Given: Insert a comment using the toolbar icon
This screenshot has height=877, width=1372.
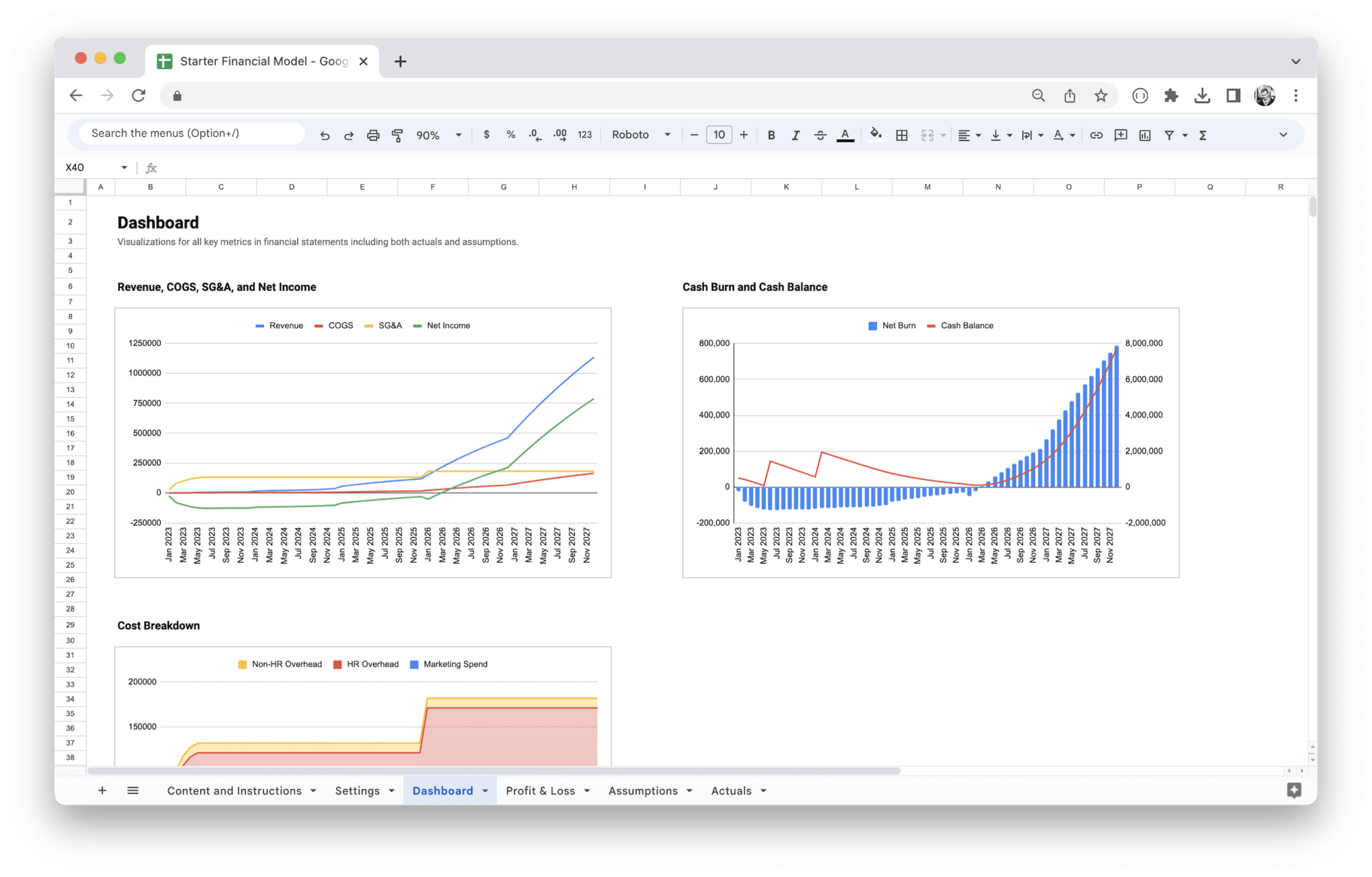Looking at the screenshot, I should pyautogui.click(x=1121, y=135).
